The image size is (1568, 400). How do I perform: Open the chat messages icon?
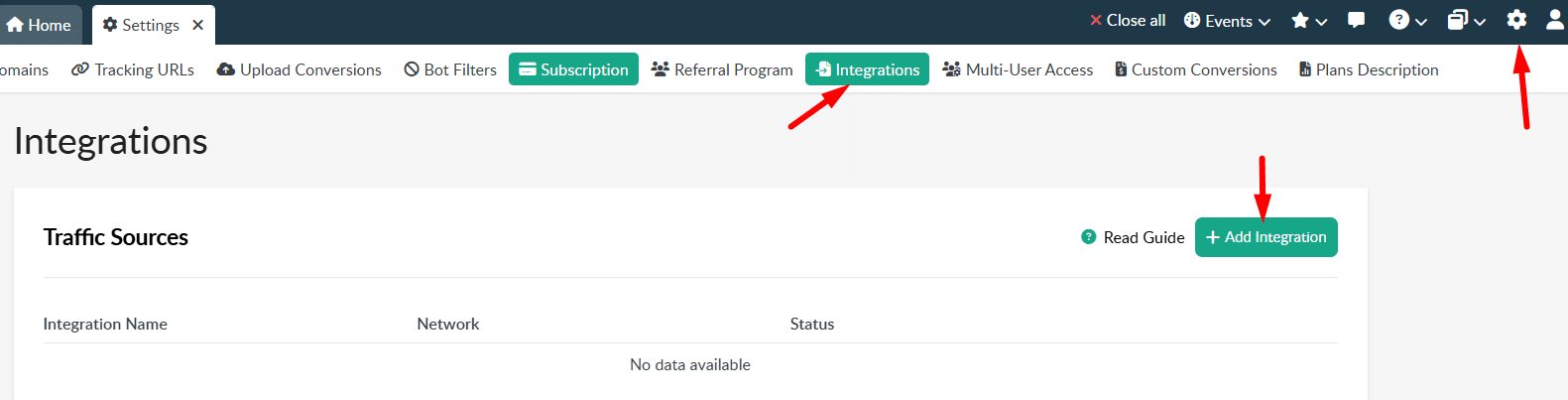point(1356,20)
